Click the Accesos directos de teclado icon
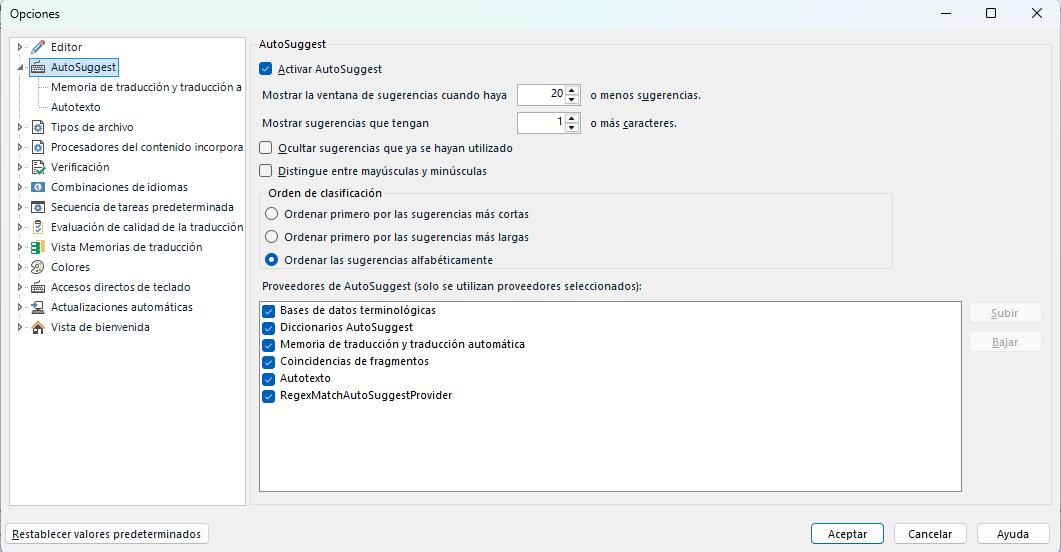The image size is (1061, 552). [x=38, y=288]
